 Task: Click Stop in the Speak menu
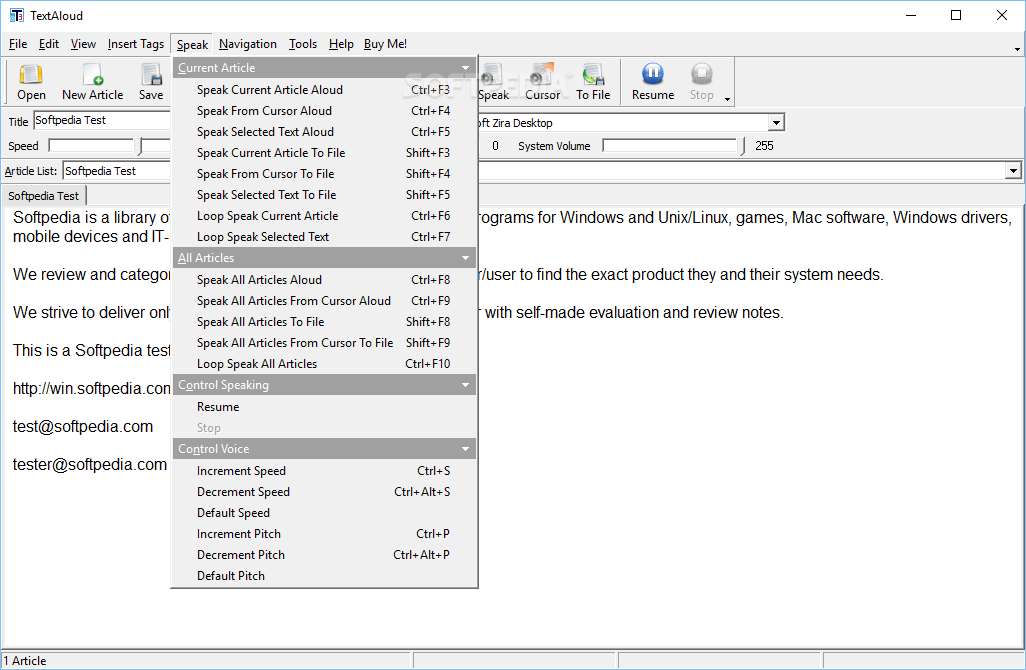(x=324, y=427)
